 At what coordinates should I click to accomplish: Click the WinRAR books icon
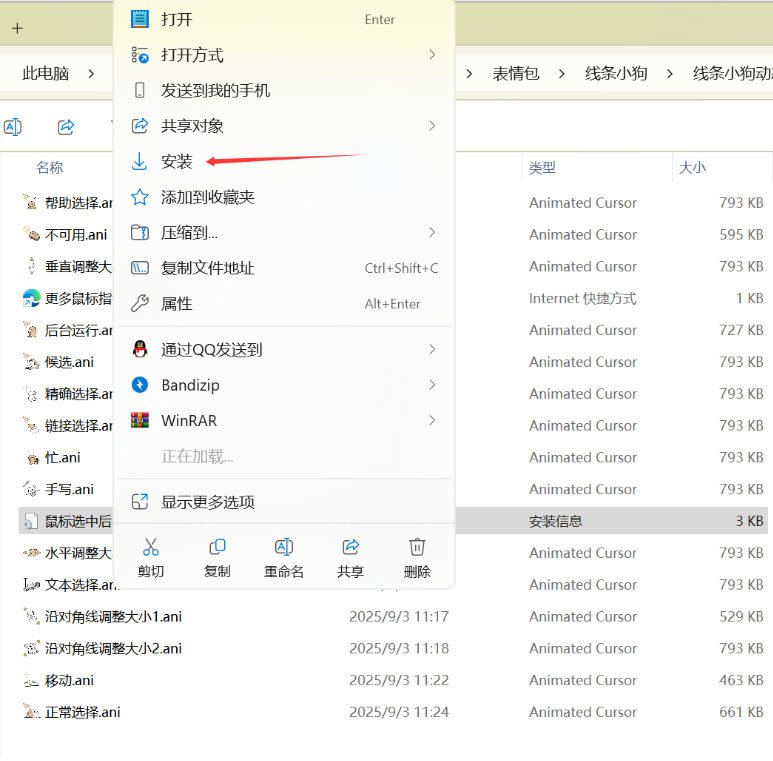coord(140,420)
